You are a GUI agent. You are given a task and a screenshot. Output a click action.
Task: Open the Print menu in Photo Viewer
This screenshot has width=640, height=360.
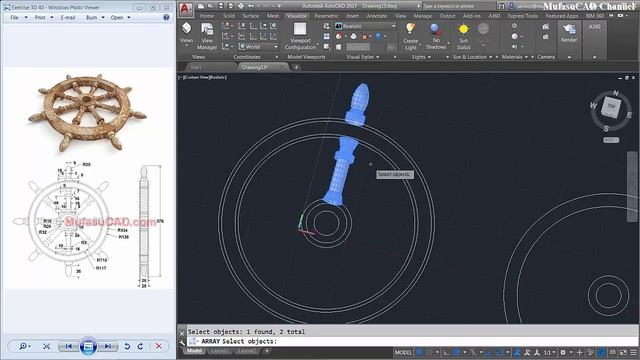click(44, 18)
